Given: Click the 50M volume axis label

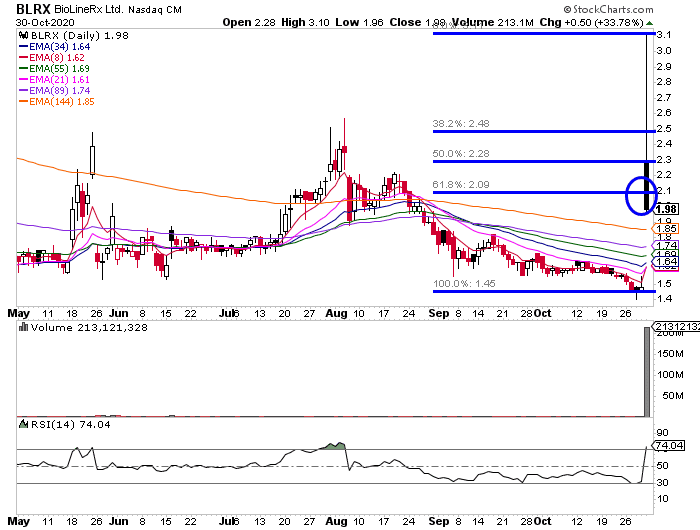Looking at the screenshot, I should click(x=673, y=396).
